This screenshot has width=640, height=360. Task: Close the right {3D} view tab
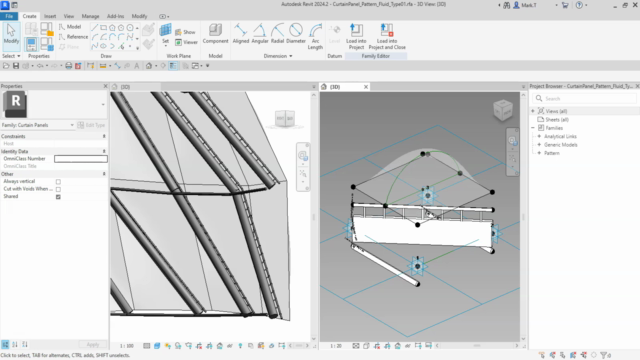tap(366, 87)
